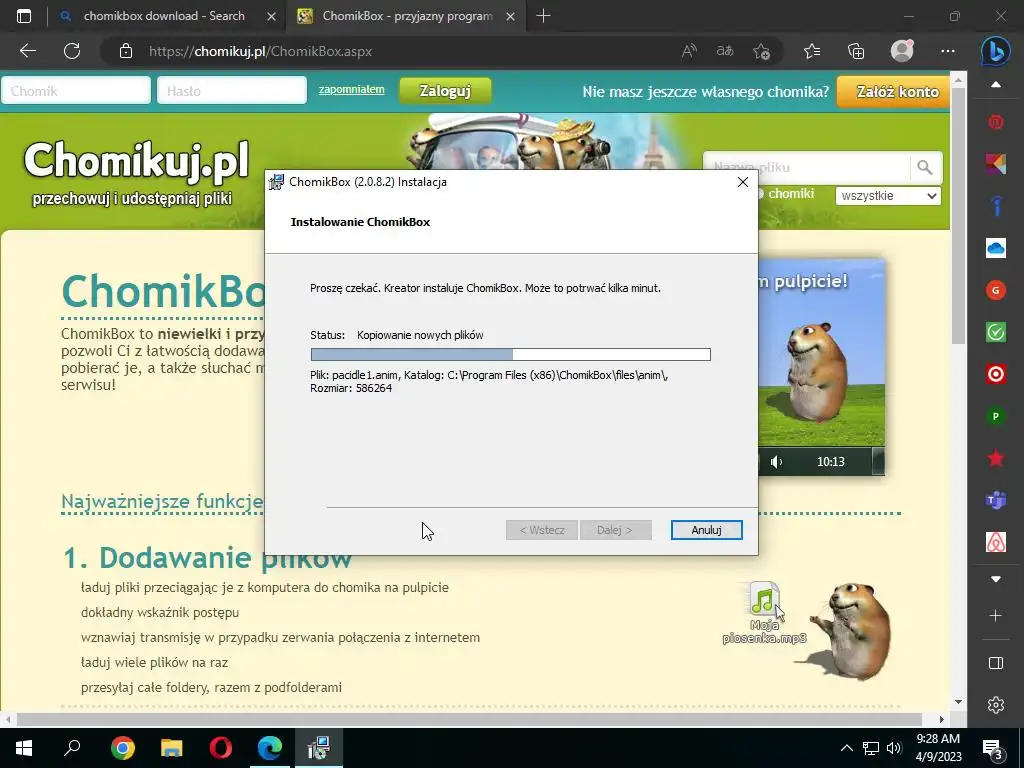
Task: Open sidebar settings gear icon
Action: pyautogui.click(x=995, y=705)
